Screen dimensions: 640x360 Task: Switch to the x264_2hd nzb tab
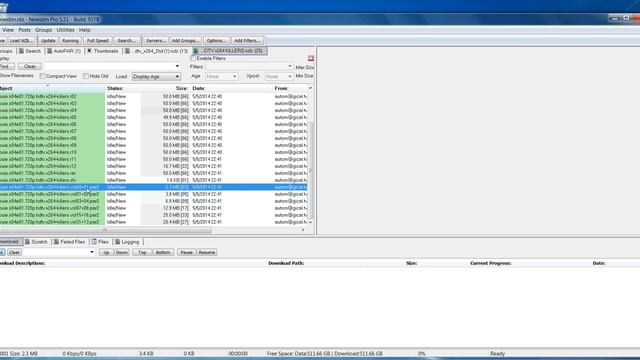point(157,51)
